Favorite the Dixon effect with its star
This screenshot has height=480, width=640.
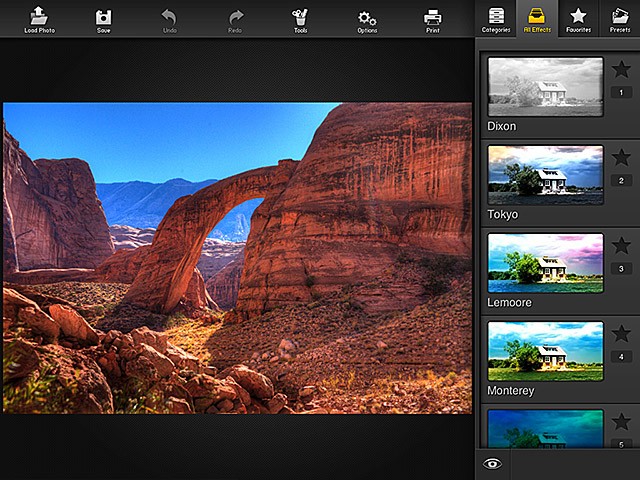[x=621, y=69]
